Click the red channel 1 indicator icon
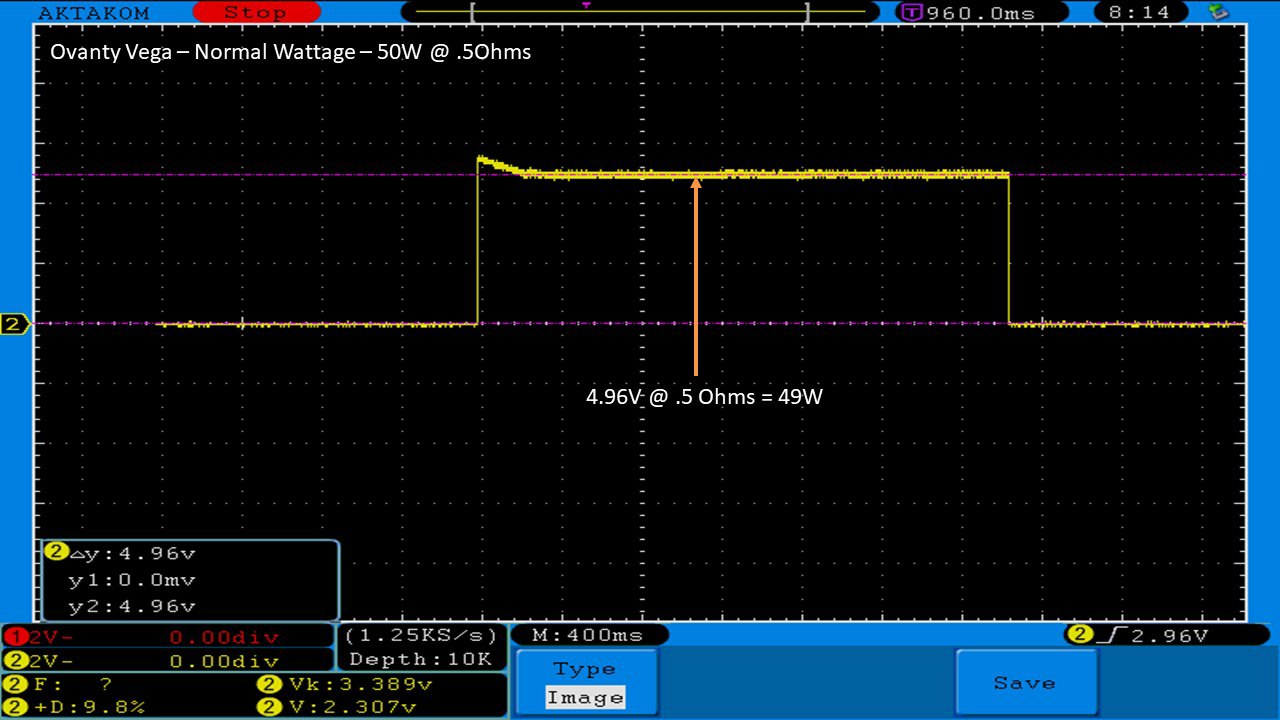The width and height of the screenshot is (1280, 720). click(x=12, y=637)
